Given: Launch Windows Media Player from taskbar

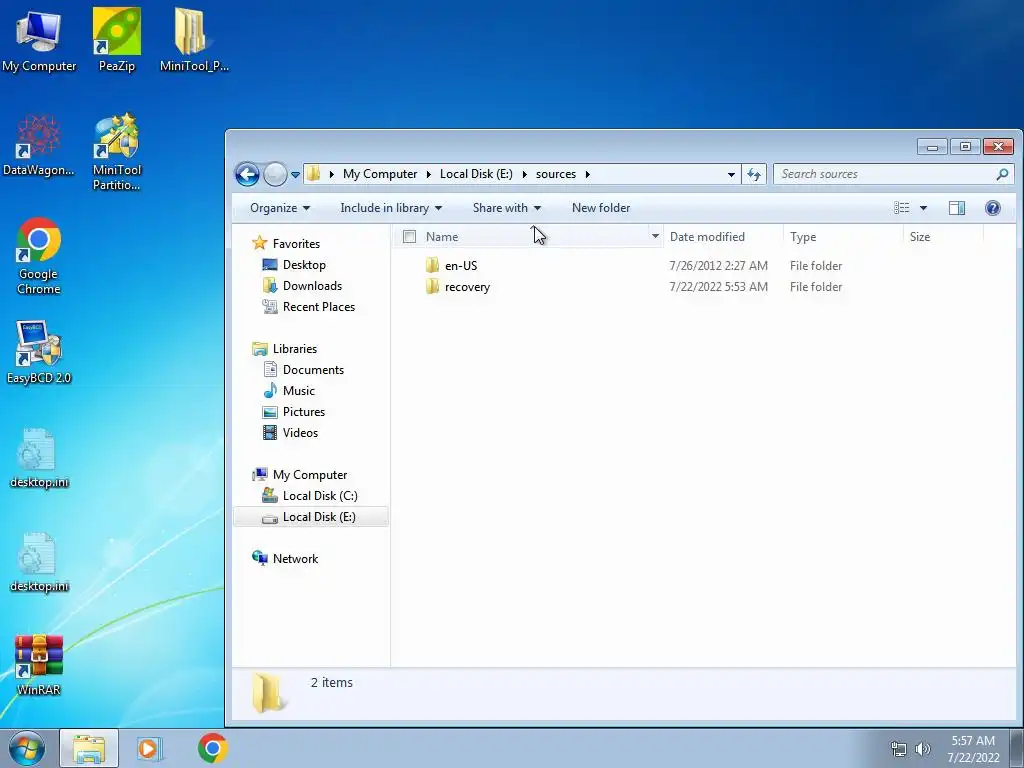Looking at the screenshot, I should point(150,748).
